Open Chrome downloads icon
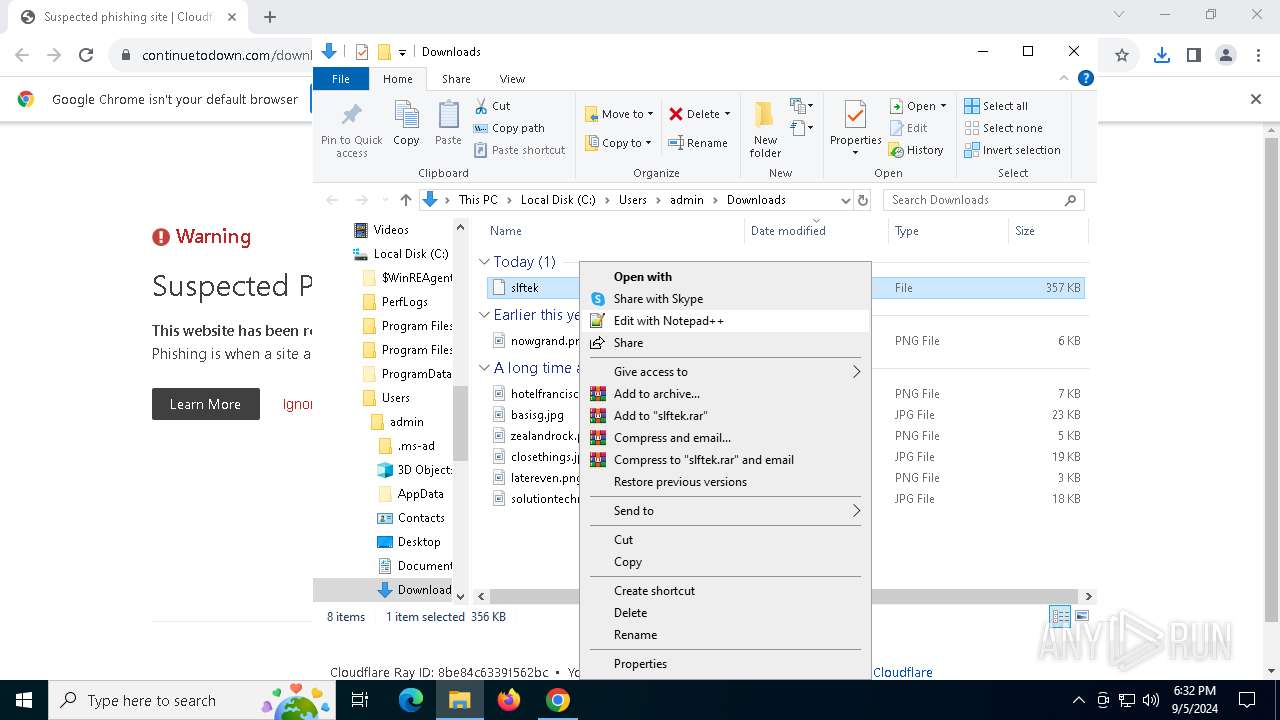This screenshot has width=1280, height=720. pos(1162,56)
